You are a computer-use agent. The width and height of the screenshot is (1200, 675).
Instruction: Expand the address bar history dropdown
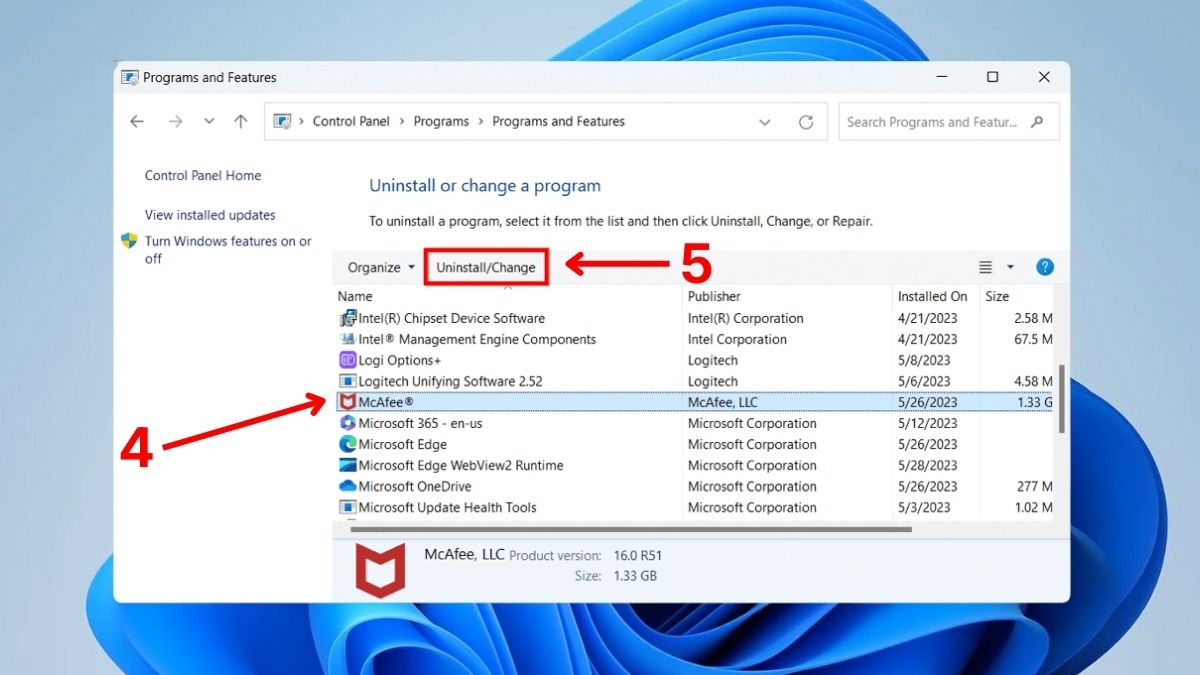764,121
